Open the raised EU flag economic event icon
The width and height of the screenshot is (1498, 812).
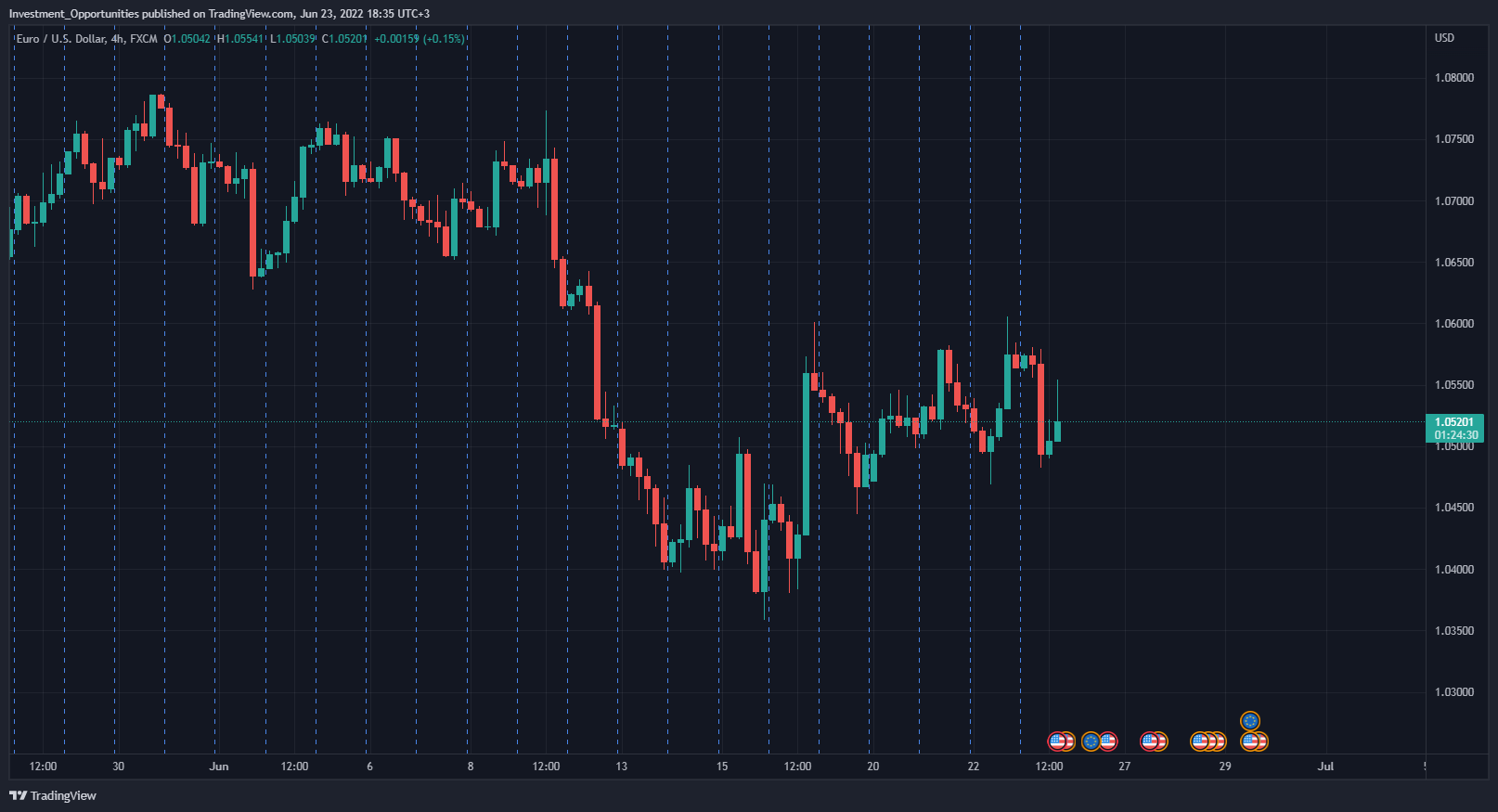click(x=1250, y=721)
